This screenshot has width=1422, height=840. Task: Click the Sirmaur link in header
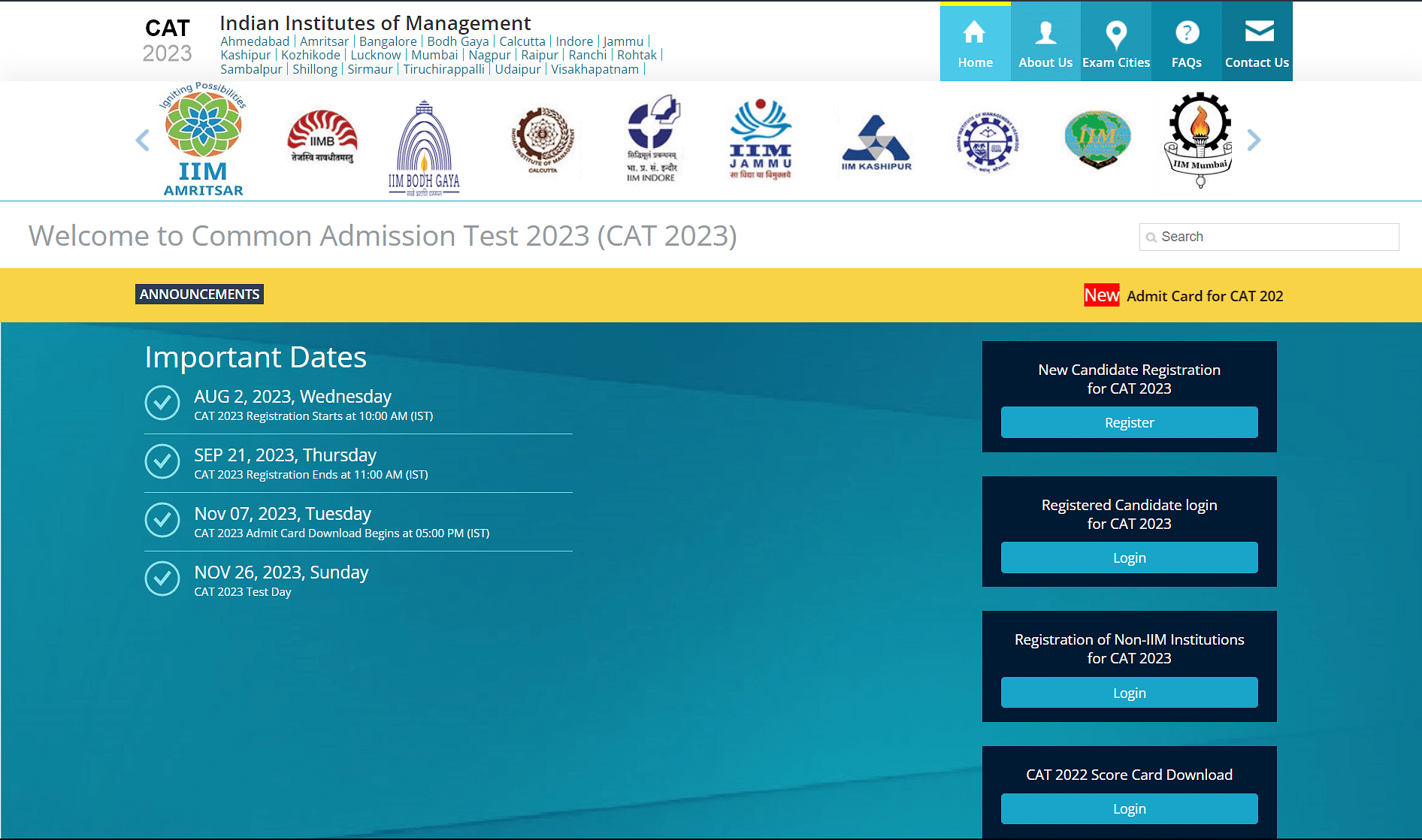click(x=370, y=69)
